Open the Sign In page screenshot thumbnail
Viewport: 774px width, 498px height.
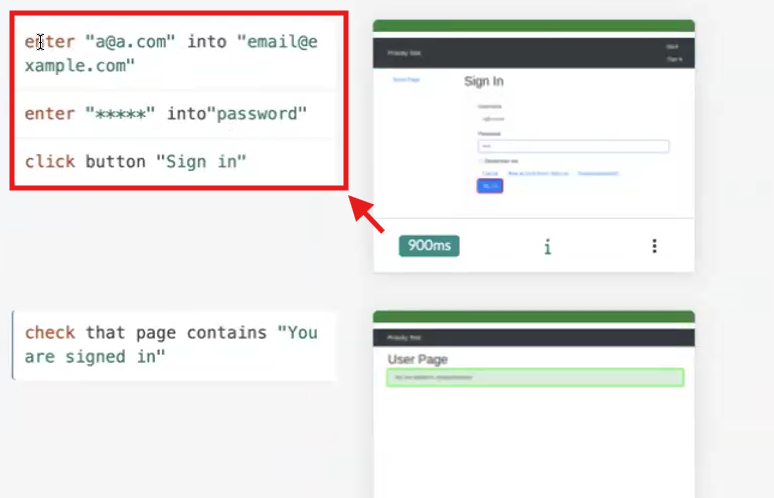tap(533, 125)
